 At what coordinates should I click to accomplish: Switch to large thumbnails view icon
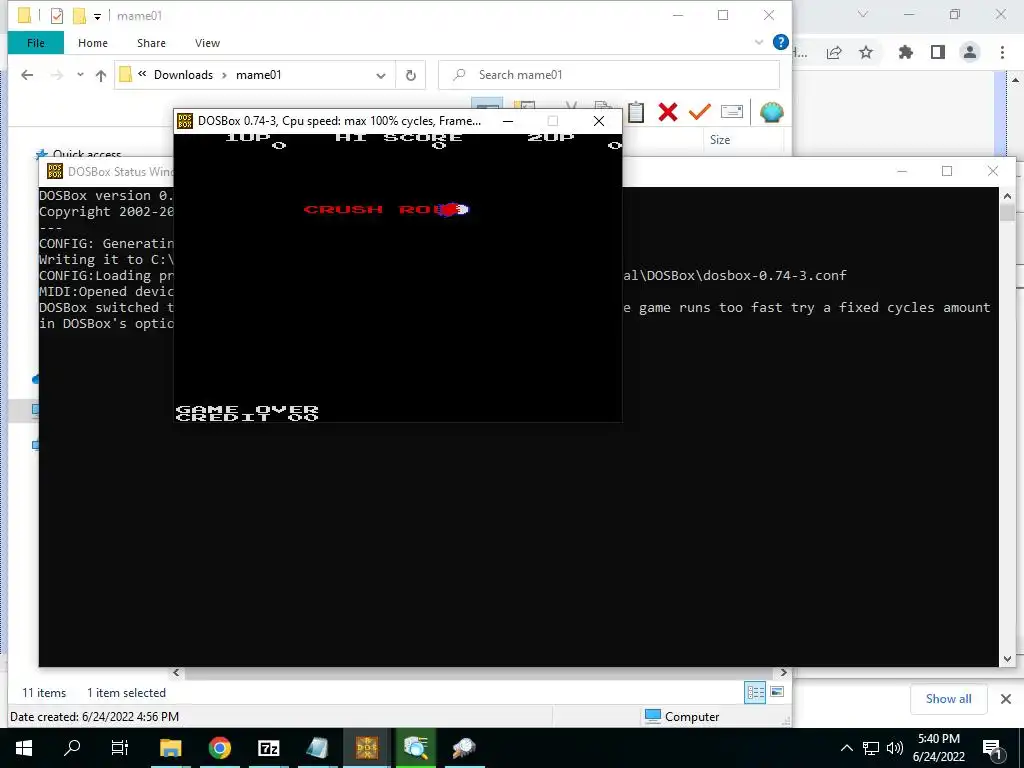(777, 692)
